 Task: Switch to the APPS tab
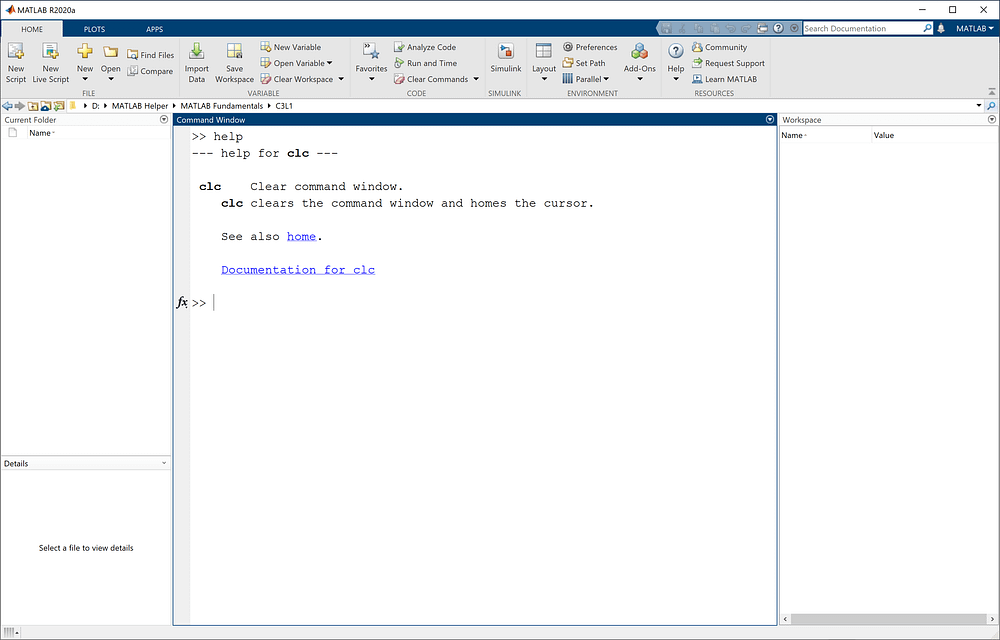(154, 29)
